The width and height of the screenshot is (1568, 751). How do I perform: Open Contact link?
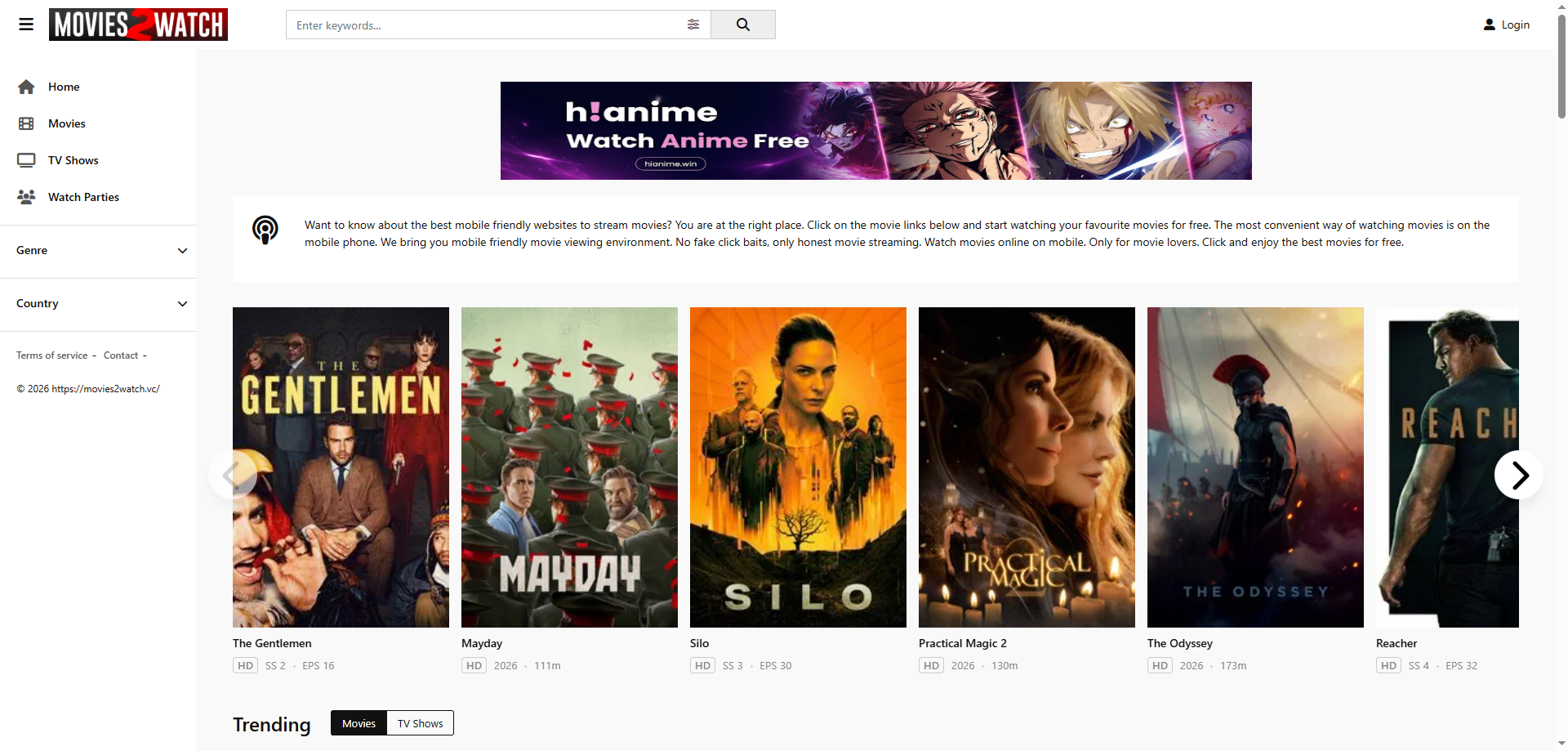pyautogui.click(x=121, y=355)
